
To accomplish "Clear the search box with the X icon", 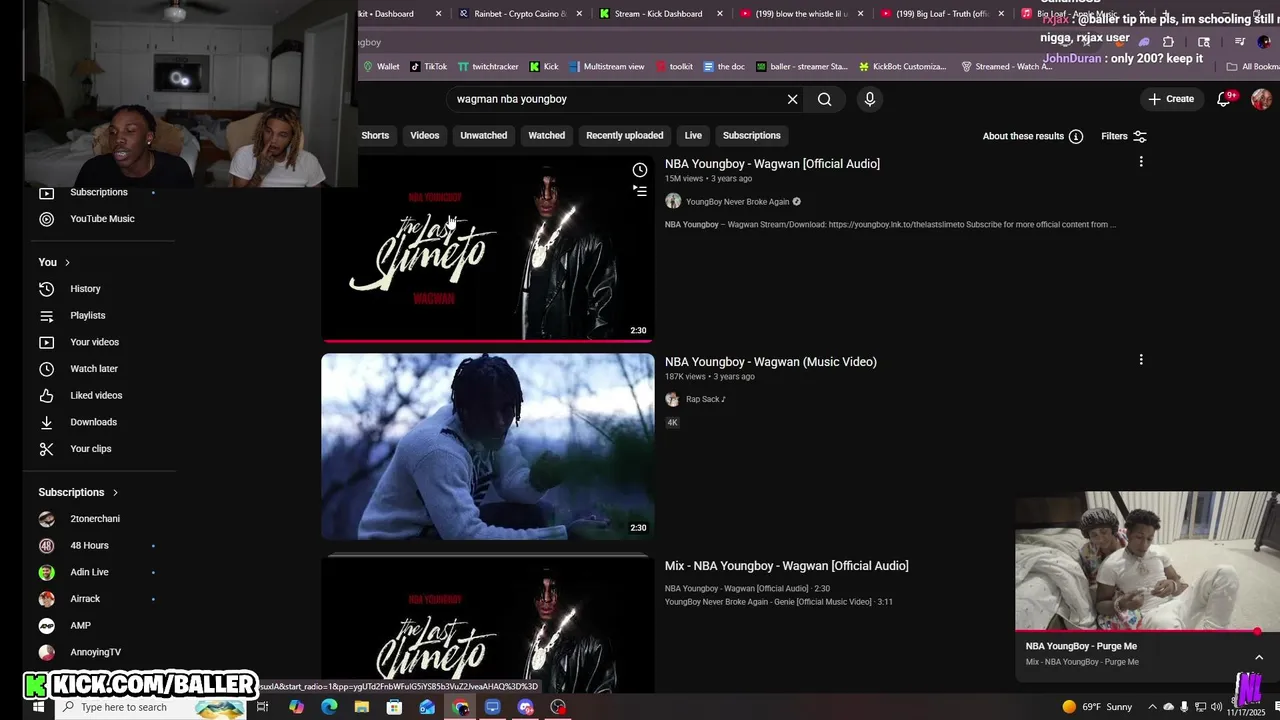I will click(x=792, y=99).
